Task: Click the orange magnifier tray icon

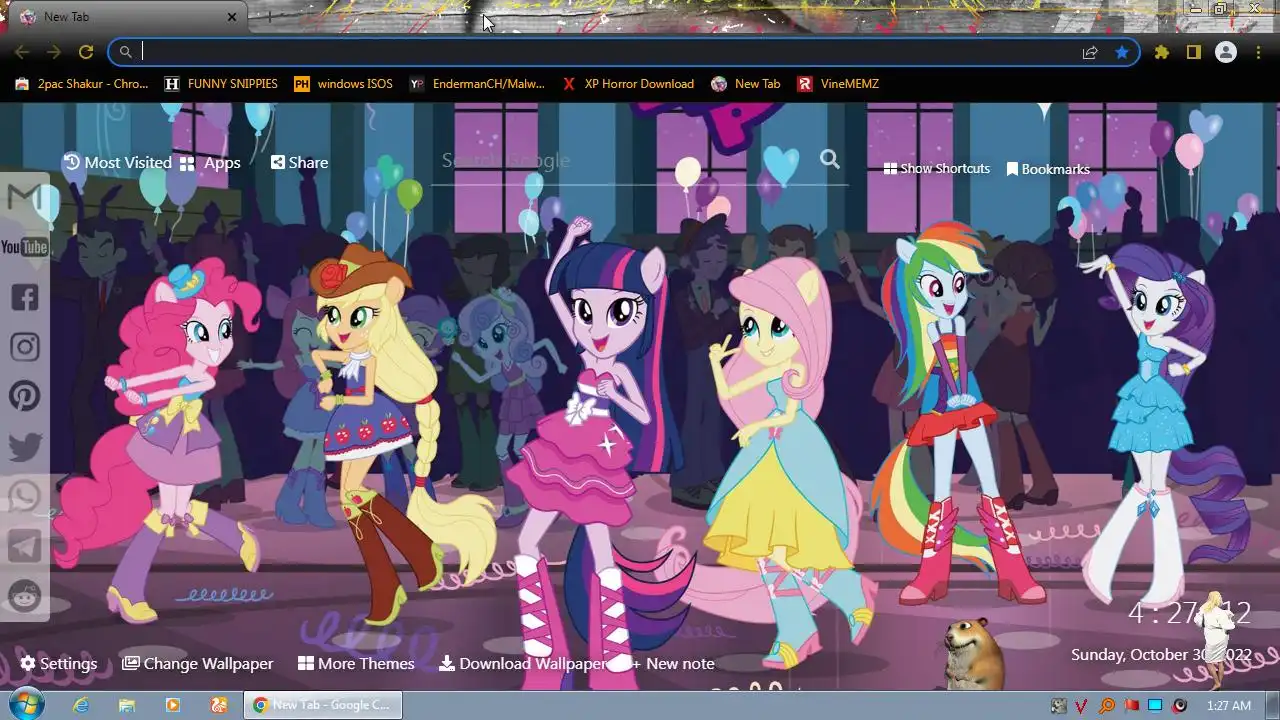Action: click(1107, 706)
